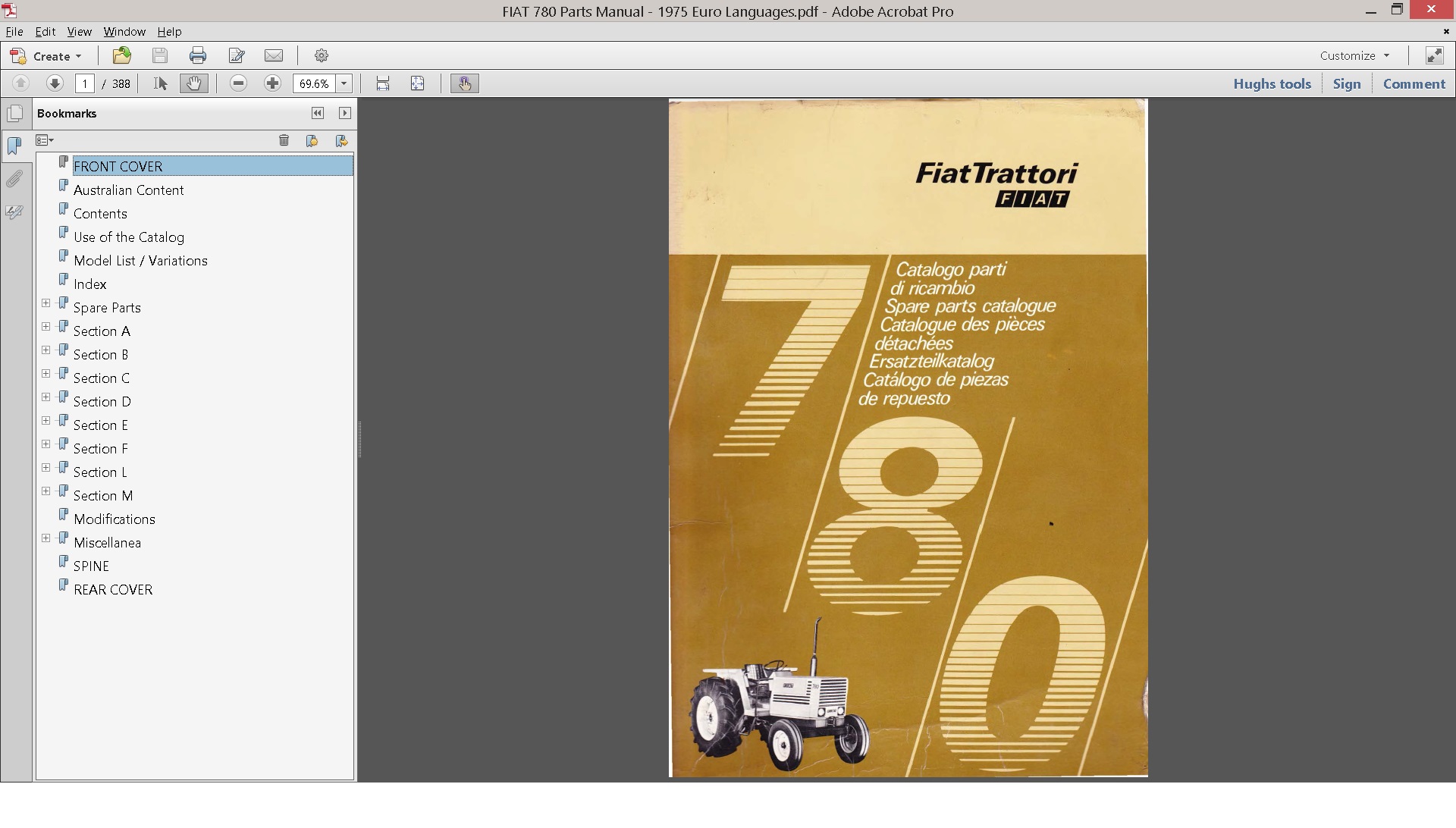Viewport: 1456px width, 828px height.
Task: Open a file with the folder icon
Action: coord(121,55)
